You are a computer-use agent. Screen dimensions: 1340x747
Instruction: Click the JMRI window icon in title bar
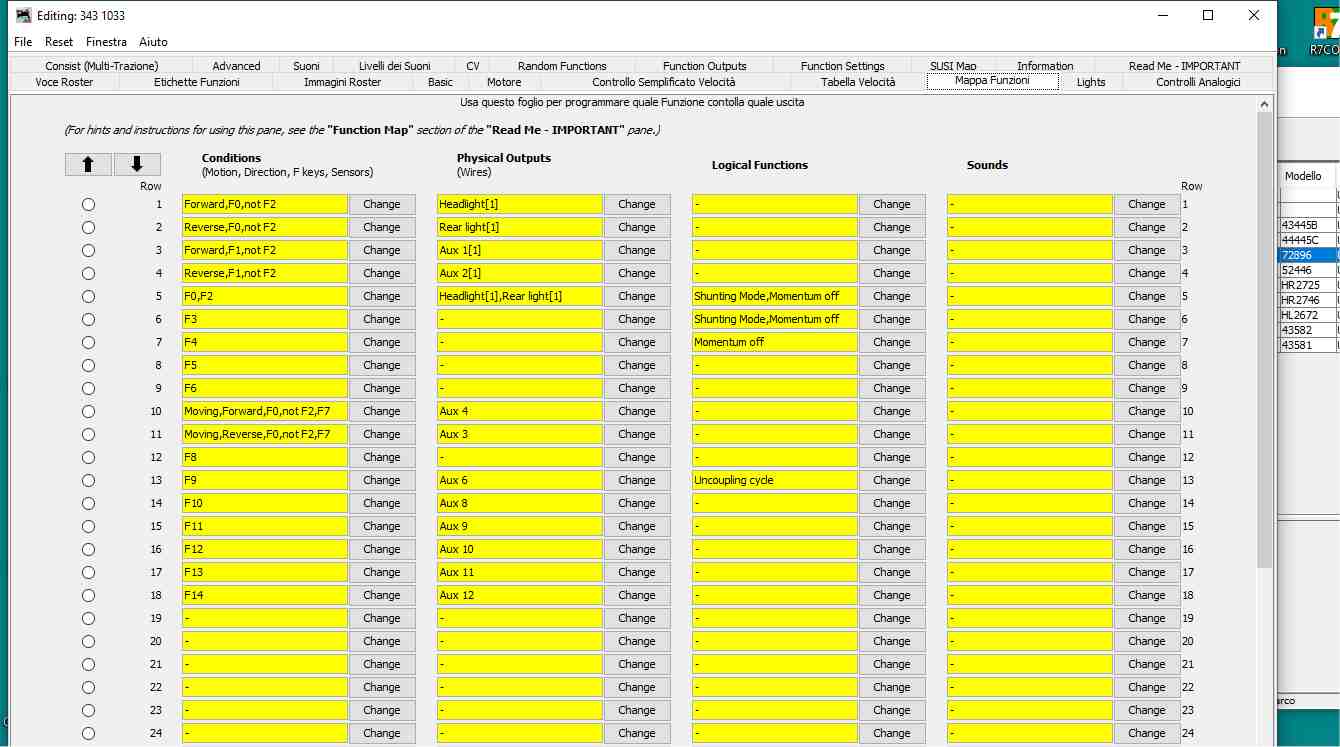[24, 16]
